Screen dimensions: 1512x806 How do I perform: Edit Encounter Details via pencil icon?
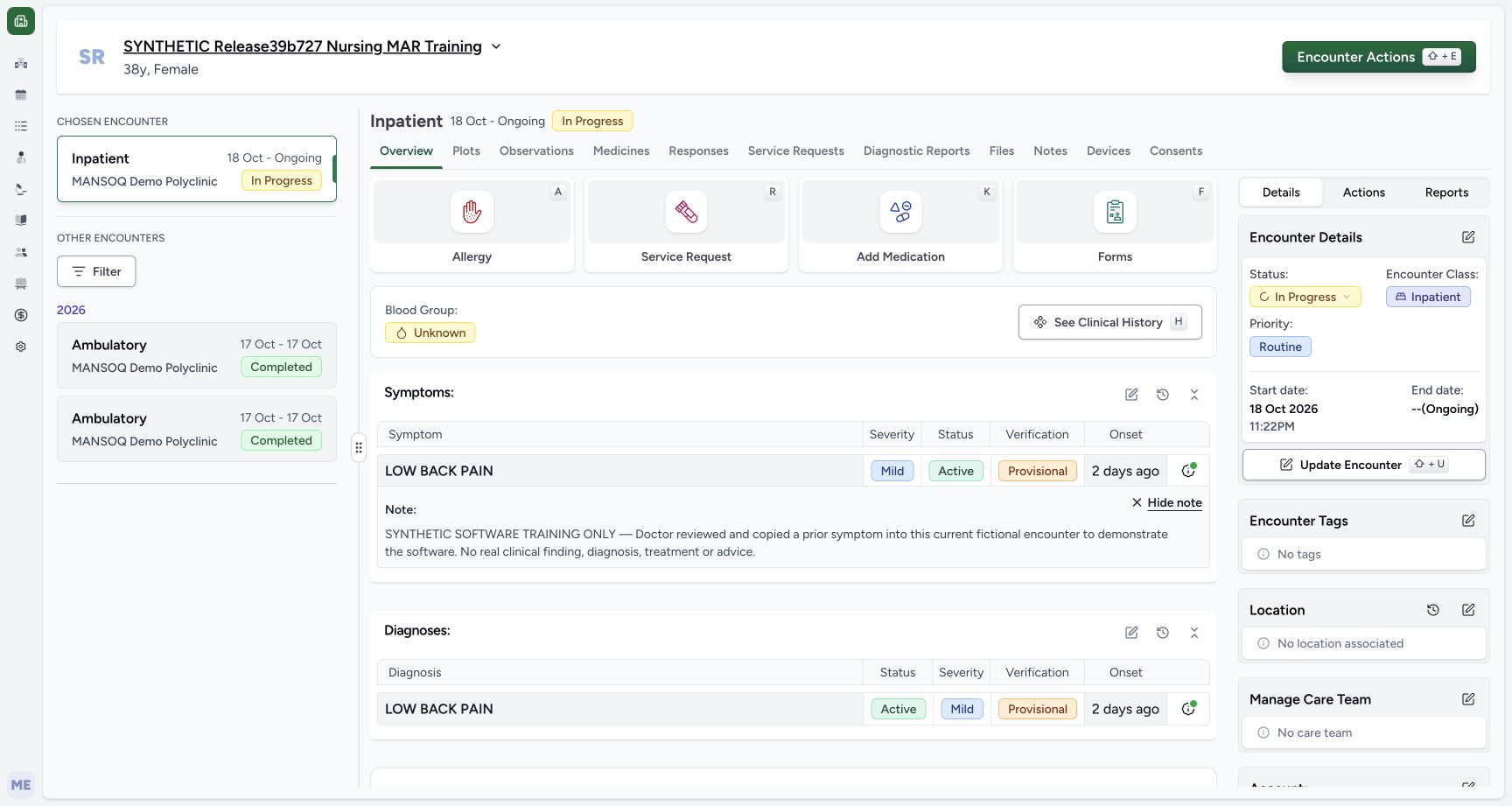1468,237
